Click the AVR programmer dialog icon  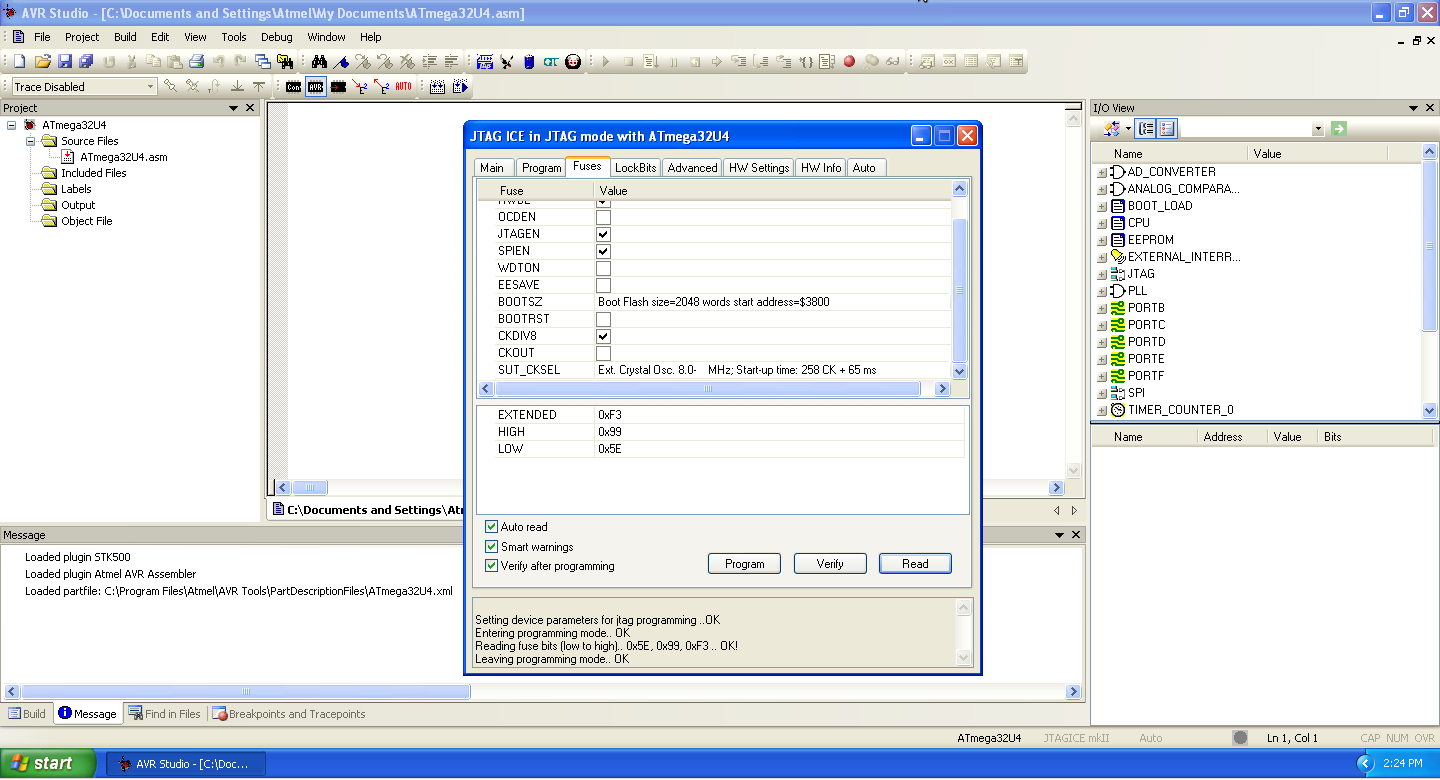click(x=315, y=87)
